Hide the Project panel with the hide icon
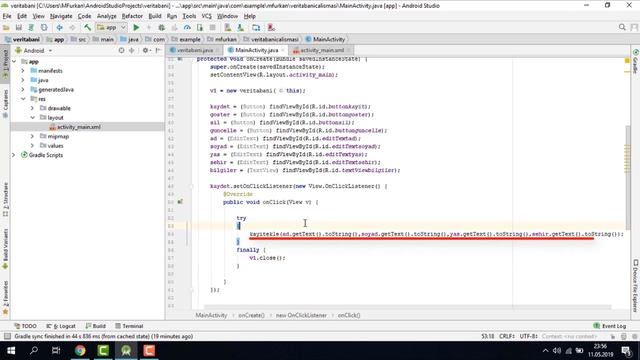This screenshot has width=640, height=360. click(158, 51)
